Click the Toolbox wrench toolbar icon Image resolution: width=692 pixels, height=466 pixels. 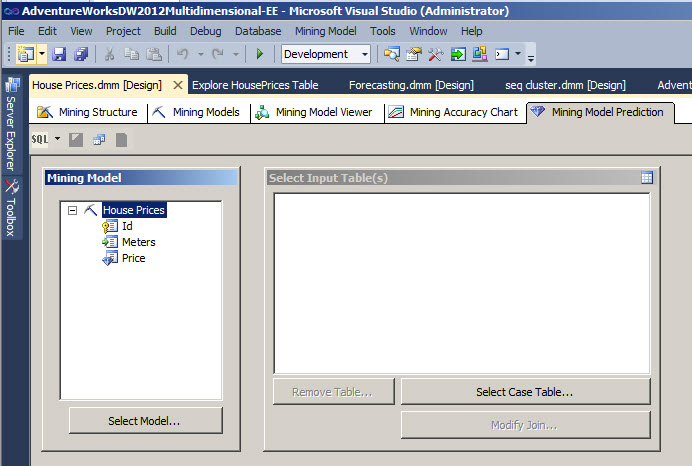click(436, 54)
